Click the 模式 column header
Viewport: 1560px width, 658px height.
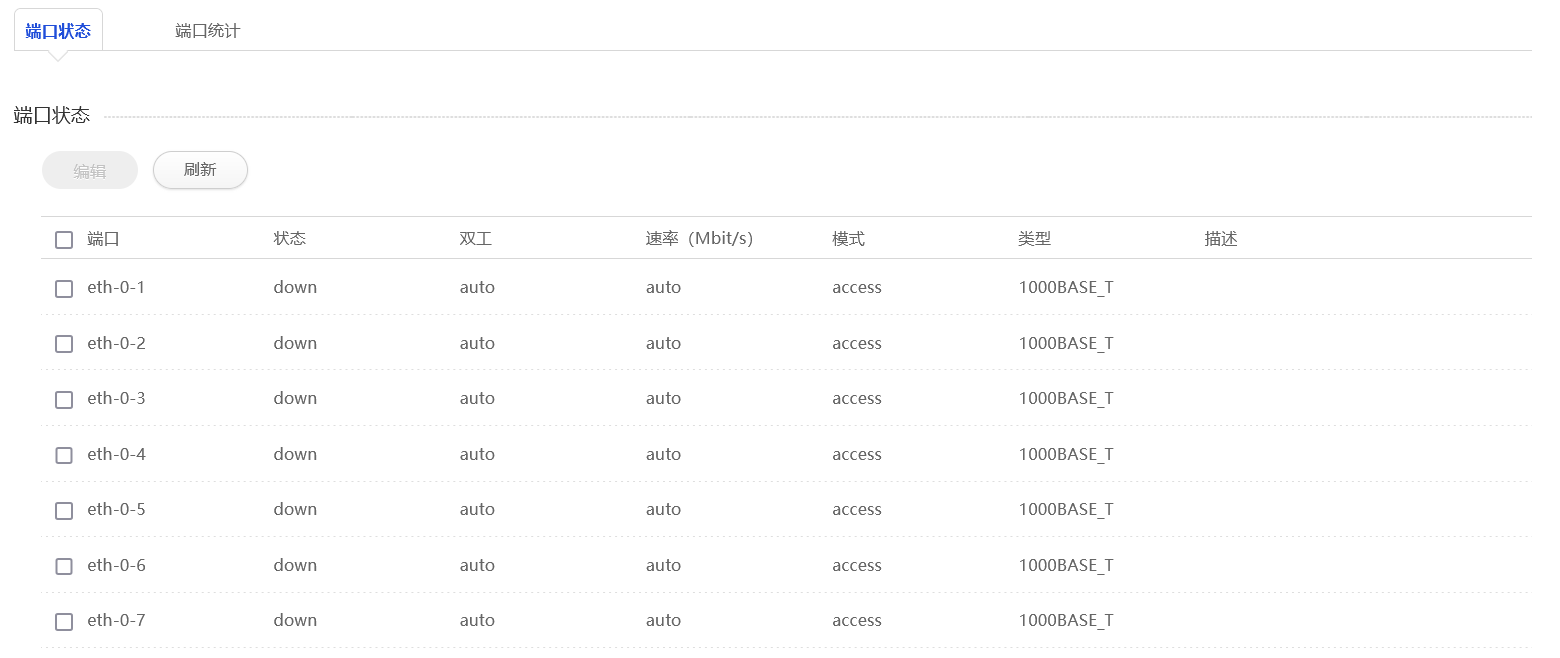pyautogui.click(x=848, y=239)
